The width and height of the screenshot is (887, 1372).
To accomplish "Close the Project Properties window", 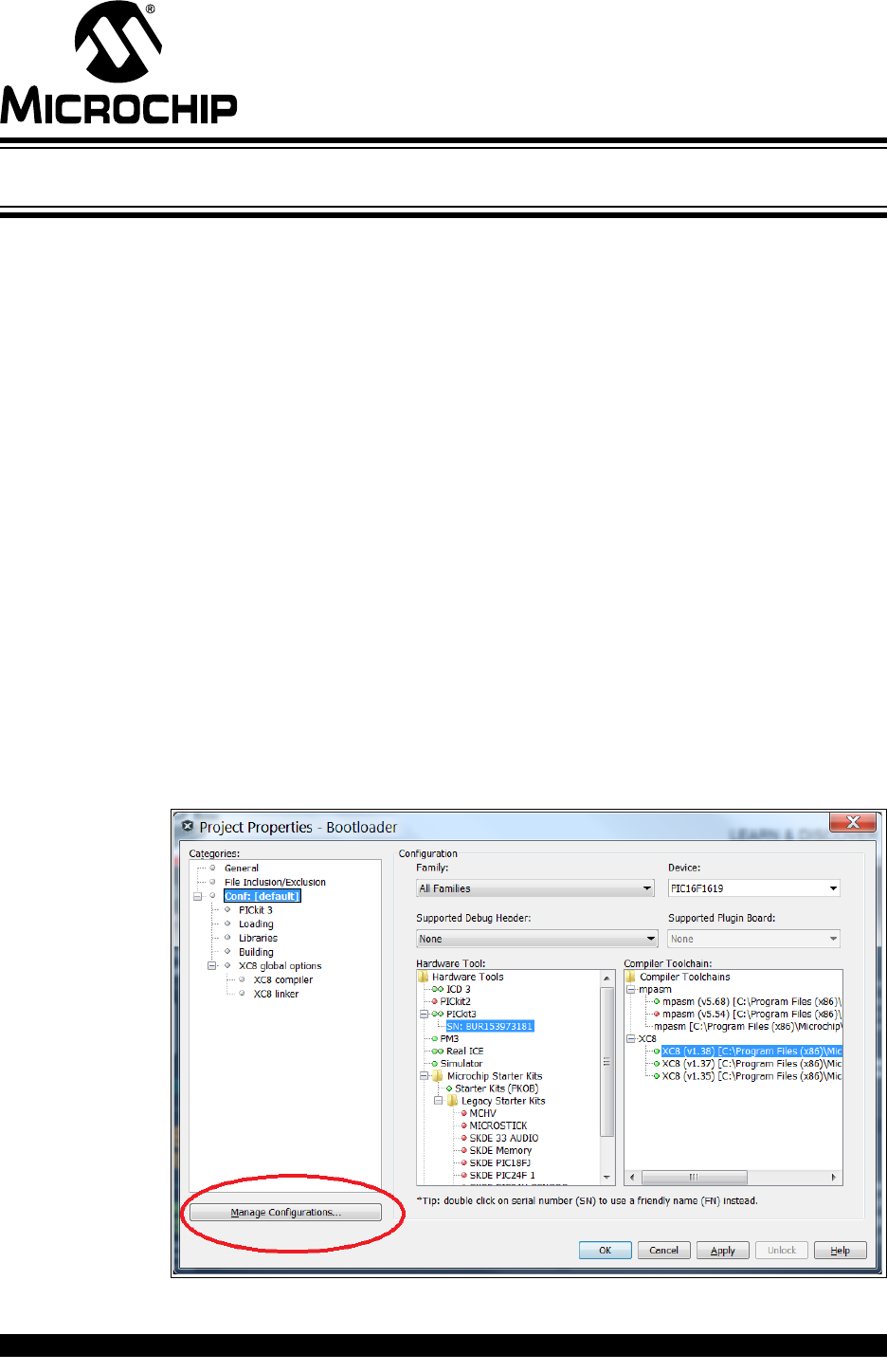I will pyautogui.click(x=853, y=821).
